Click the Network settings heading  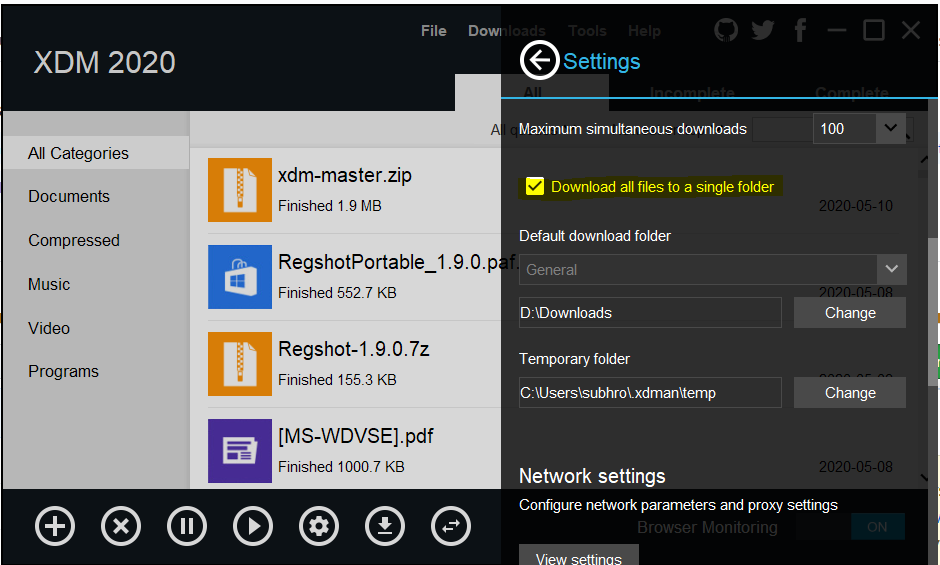(592, 476)
